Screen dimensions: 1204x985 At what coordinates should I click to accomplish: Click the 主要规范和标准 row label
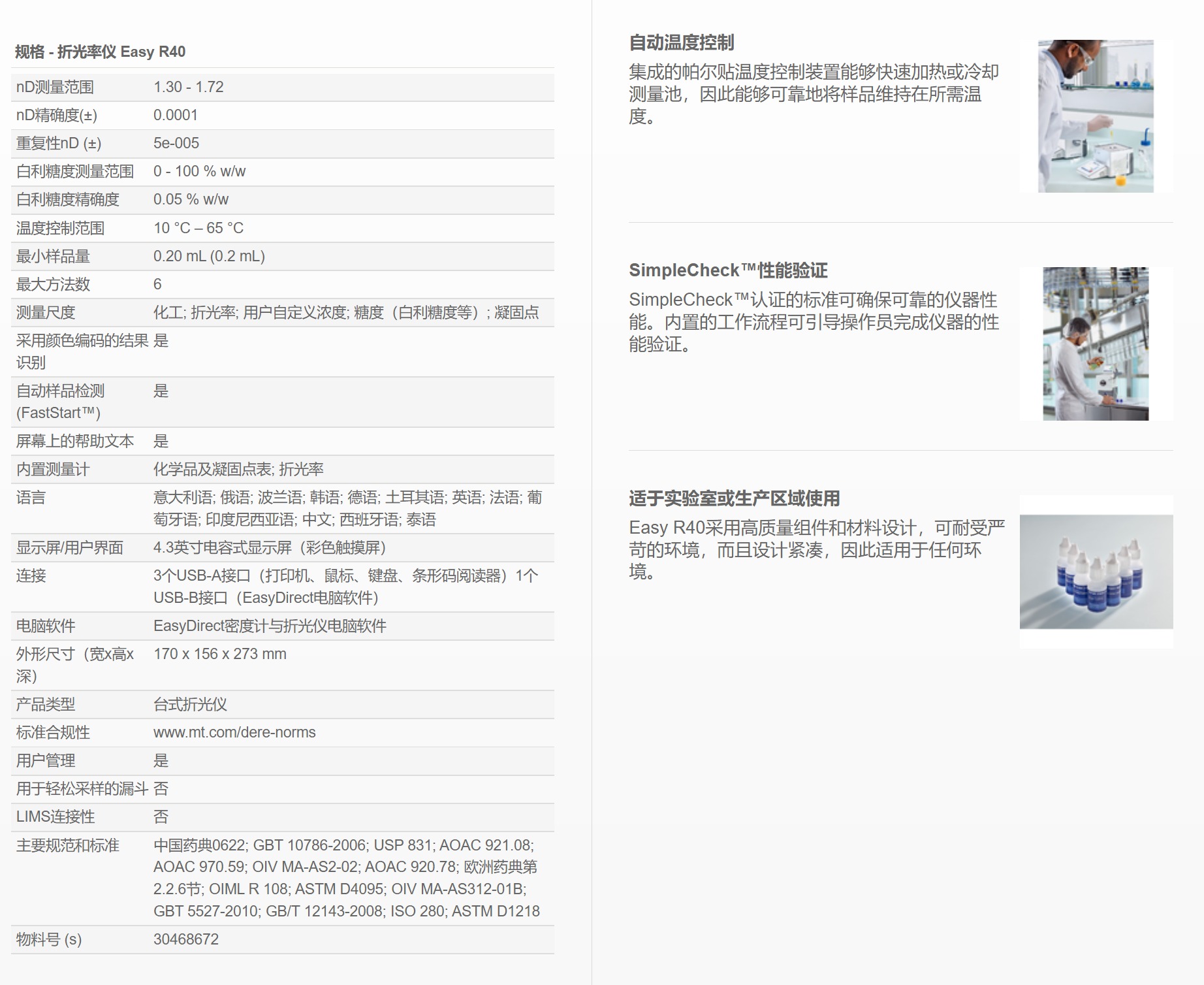click(67, 845)
